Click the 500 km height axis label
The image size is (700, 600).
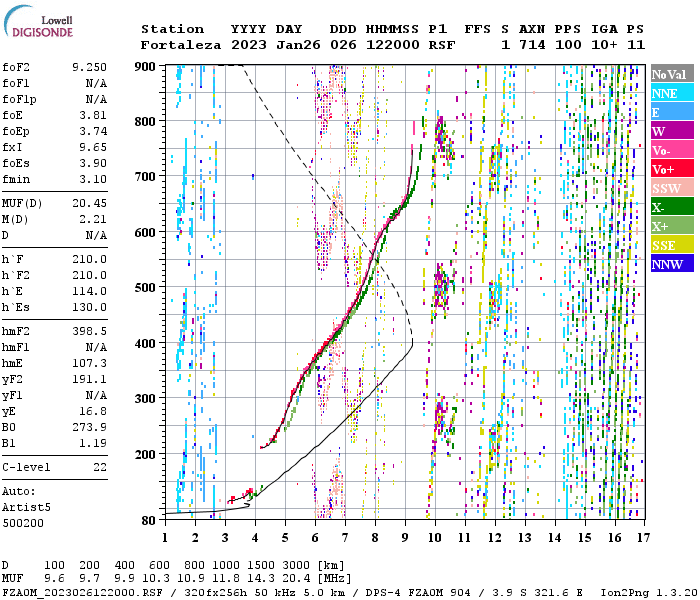tap(145, 288)
